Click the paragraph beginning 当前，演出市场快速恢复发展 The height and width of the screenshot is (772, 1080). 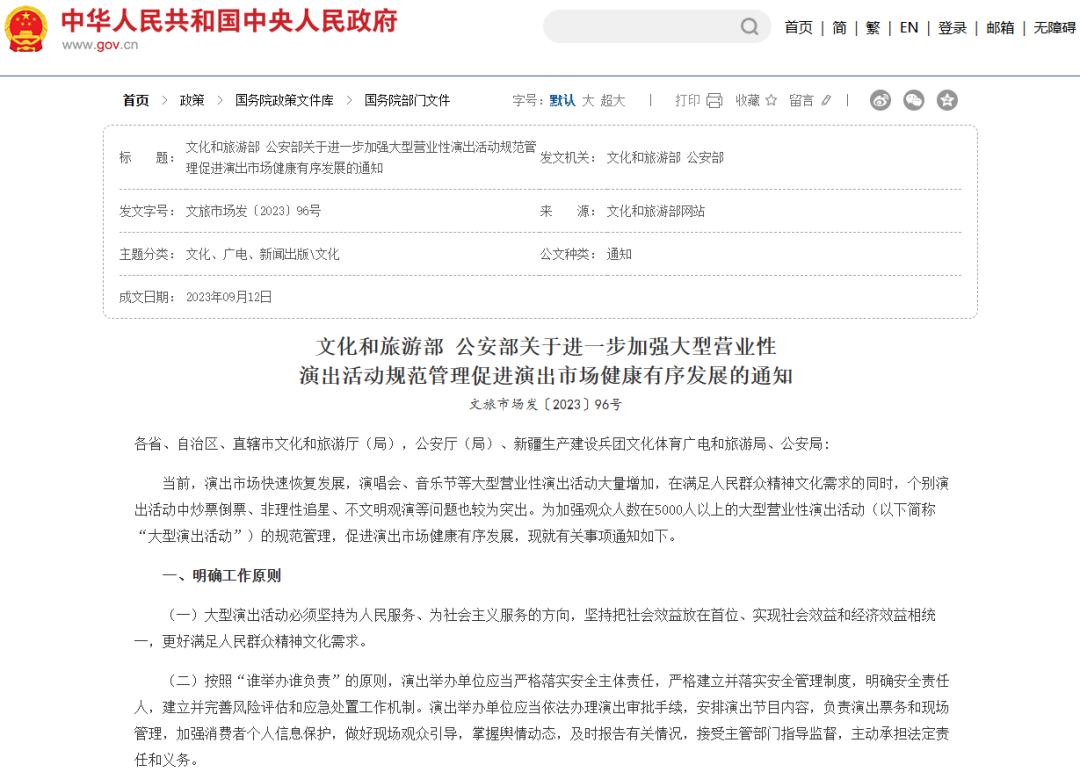(541, 510)
